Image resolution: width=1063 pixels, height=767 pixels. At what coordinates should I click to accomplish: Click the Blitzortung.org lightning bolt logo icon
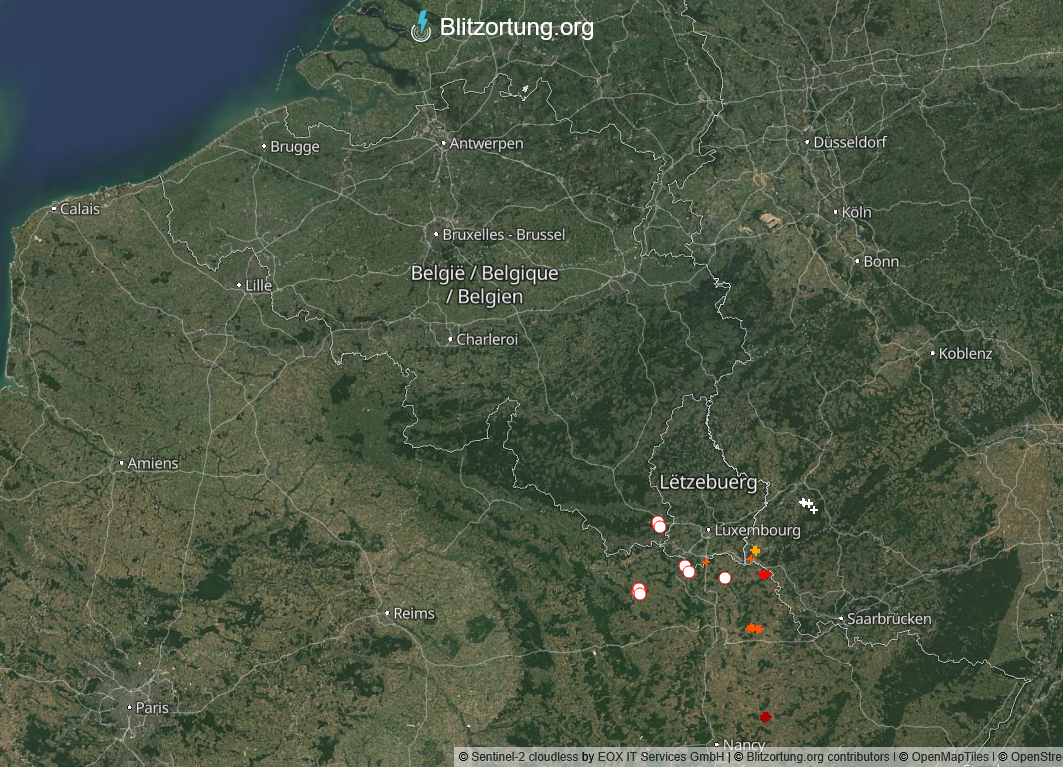(x=422, y=26)
